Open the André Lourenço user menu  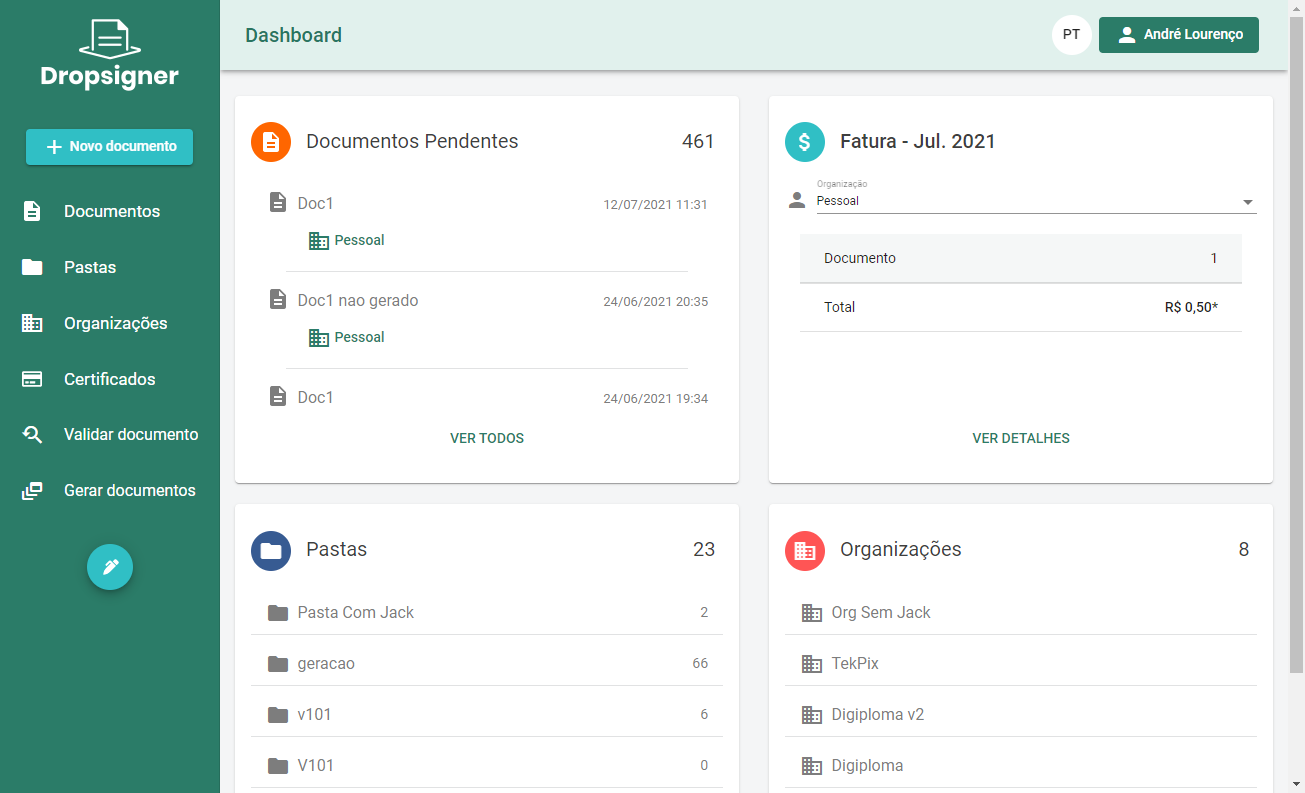coord(1179,35)
